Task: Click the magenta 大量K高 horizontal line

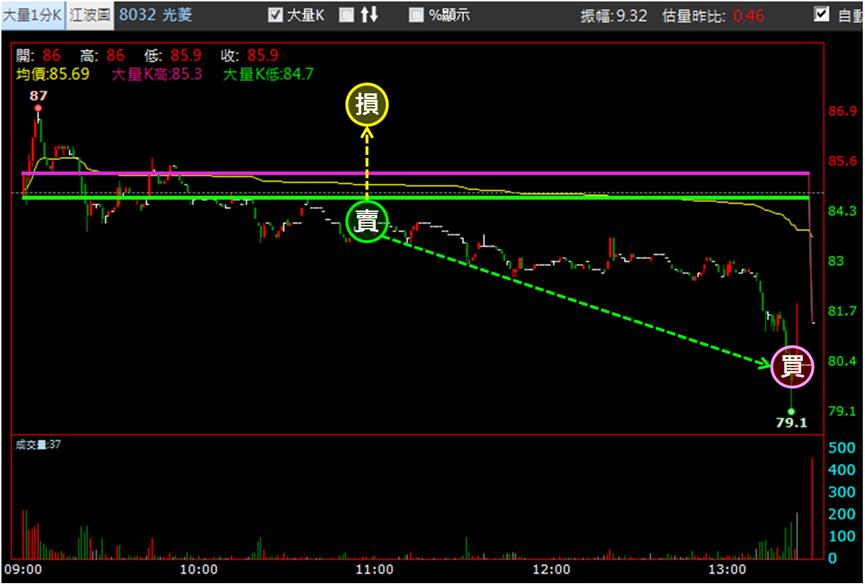Action: click(415, 173)
